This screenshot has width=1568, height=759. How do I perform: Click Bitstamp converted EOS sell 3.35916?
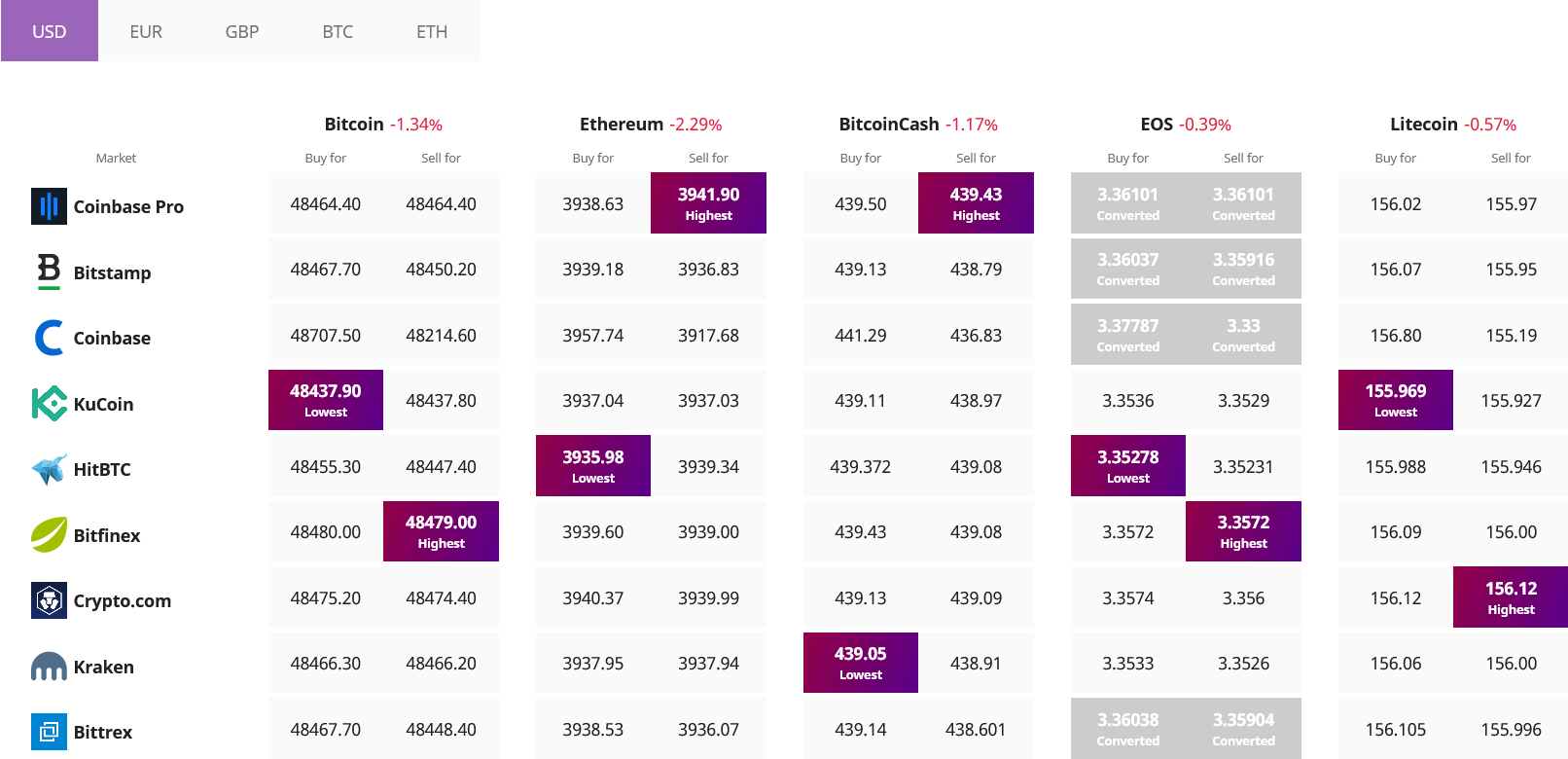[1243, 269]
